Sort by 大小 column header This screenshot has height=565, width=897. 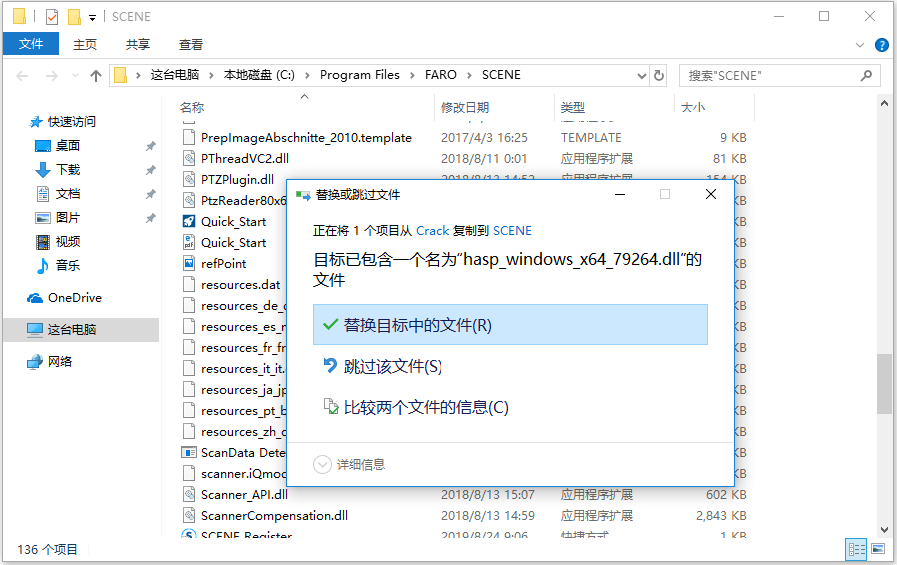[x=693, y=107]
